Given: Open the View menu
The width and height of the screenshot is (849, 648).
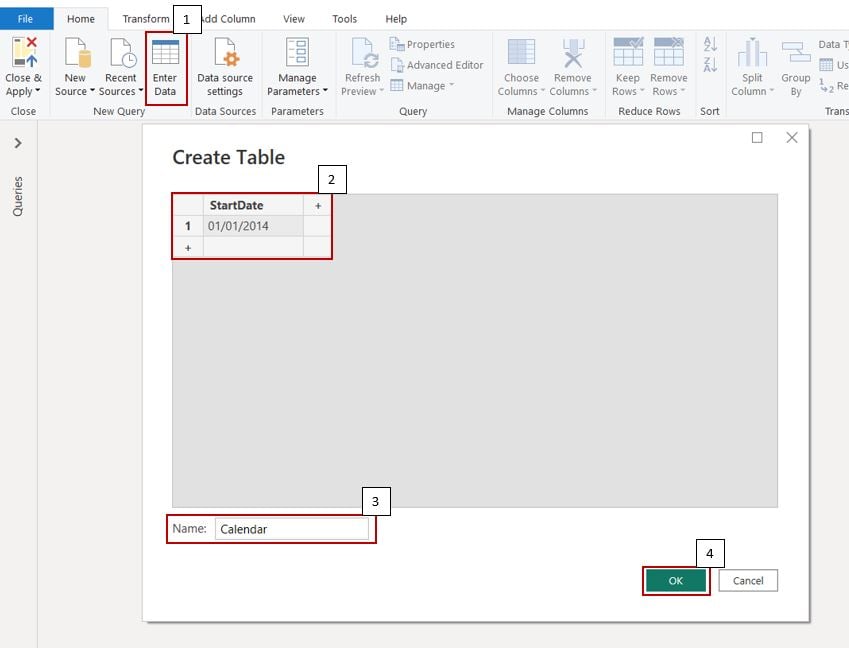Looking at the screenshot, I should coord(293,18).
